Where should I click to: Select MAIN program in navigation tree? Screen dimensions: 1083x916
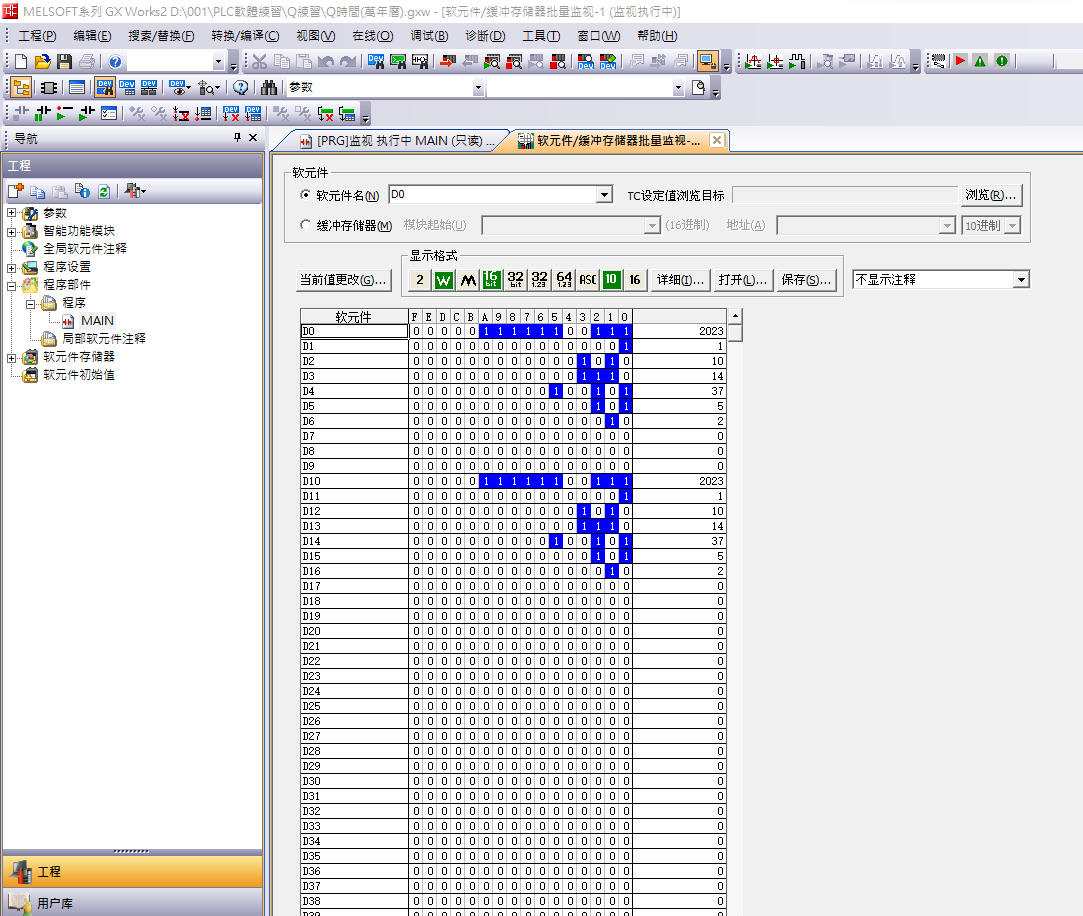click(97, 321)
